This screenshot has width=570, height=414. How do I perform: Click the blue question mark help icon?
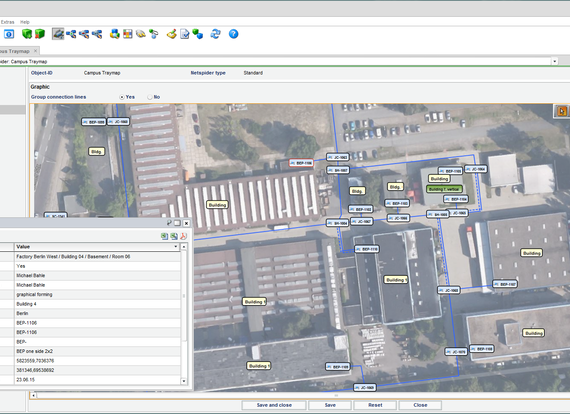click(x=233, y=34)
